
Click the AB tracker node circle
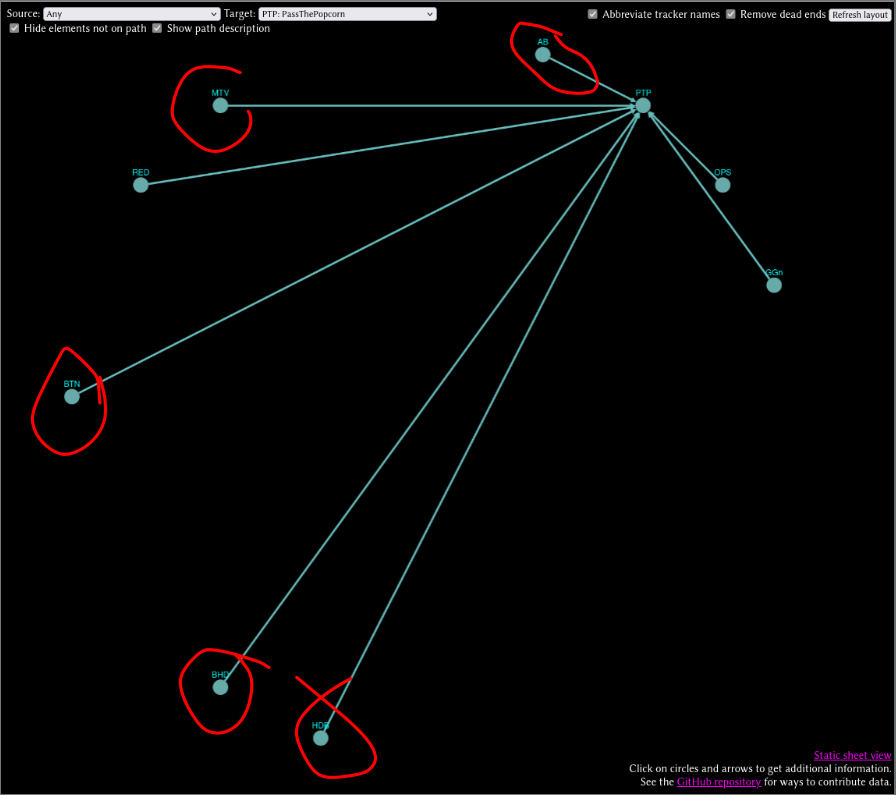(542, 55)
